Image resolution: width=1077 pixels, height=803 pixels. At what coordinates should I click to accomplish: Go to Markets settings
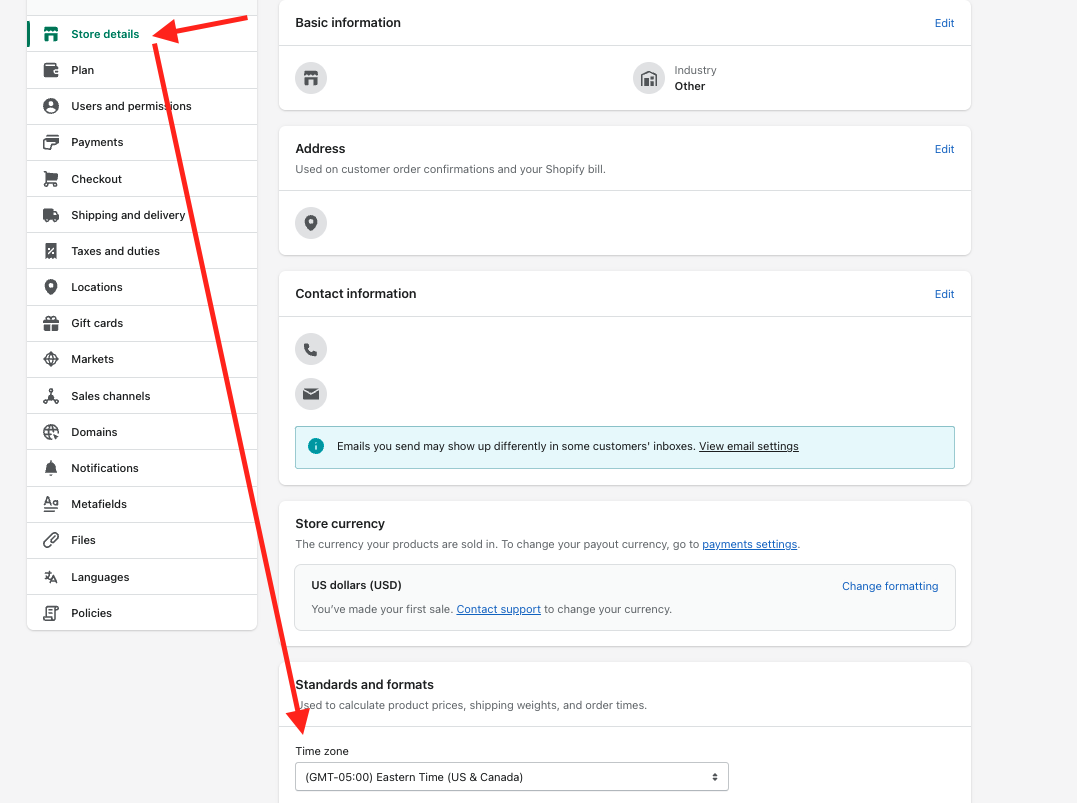(x=141, y=359)
